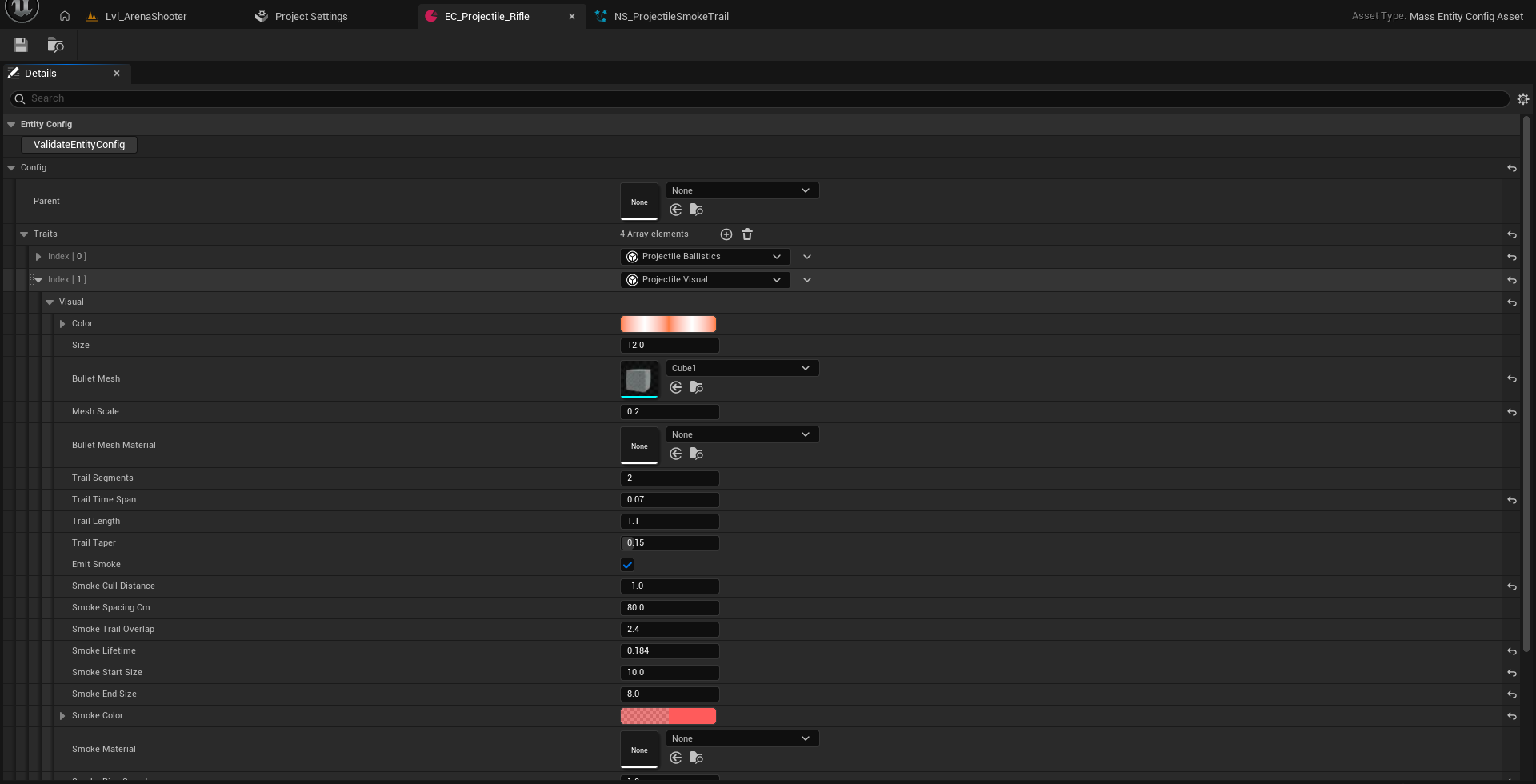The width and height of the screenshot is (1536, 784).
Task: Use selected asset for Bullet Mesh Material
Action: pos(676,454)
